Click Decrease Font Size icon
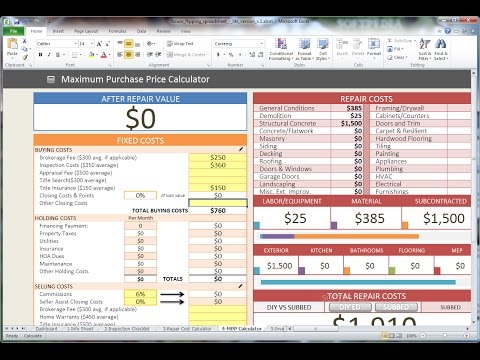The height and width of the screenshot is (360, 480). pyautogui.click(x=107, y=44)
